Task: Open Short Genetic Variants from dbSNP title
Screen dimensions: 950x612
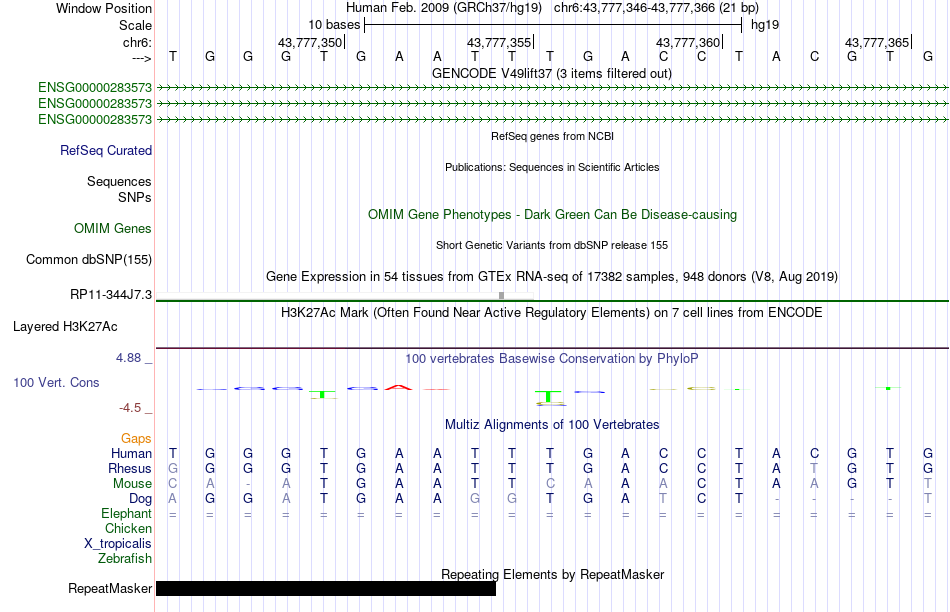Action: 552,245
